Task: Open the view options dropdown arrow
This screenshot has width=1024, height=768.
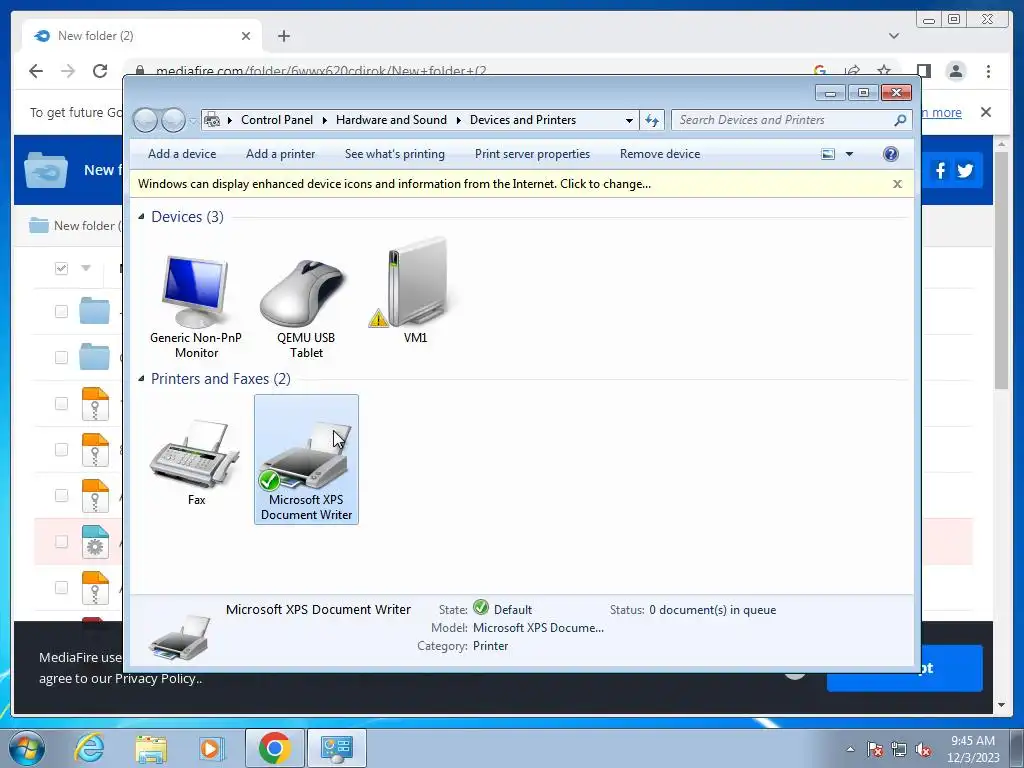Action: [x=849, y=154]
